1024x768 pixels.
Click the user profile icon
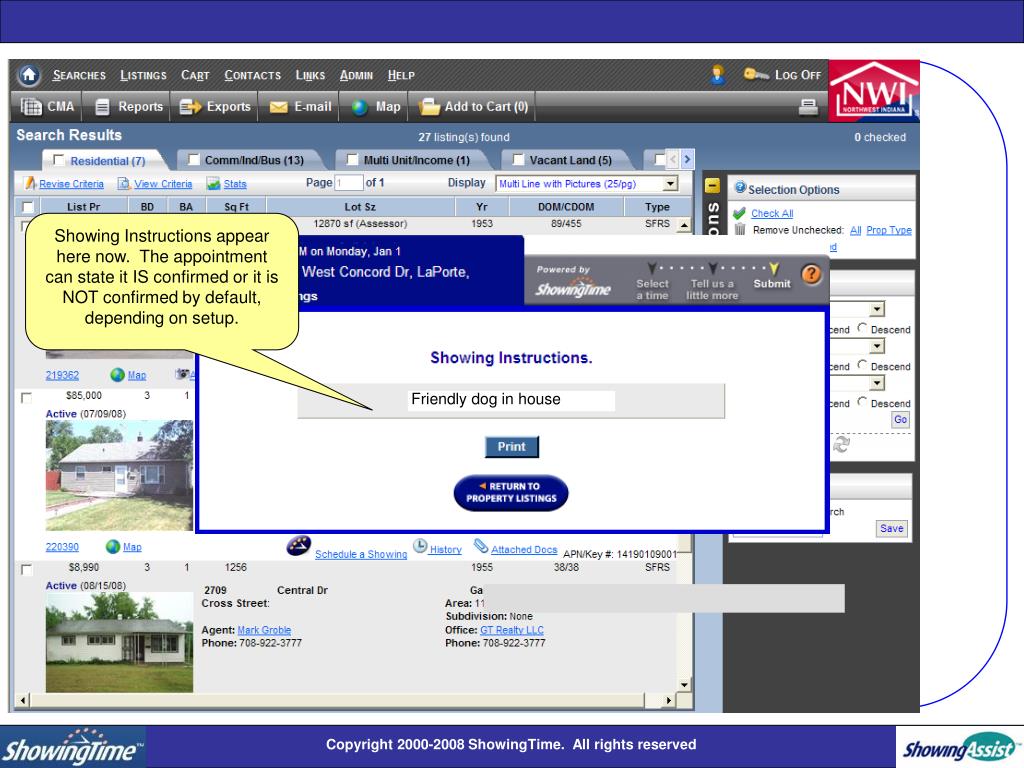pos(718,74)
